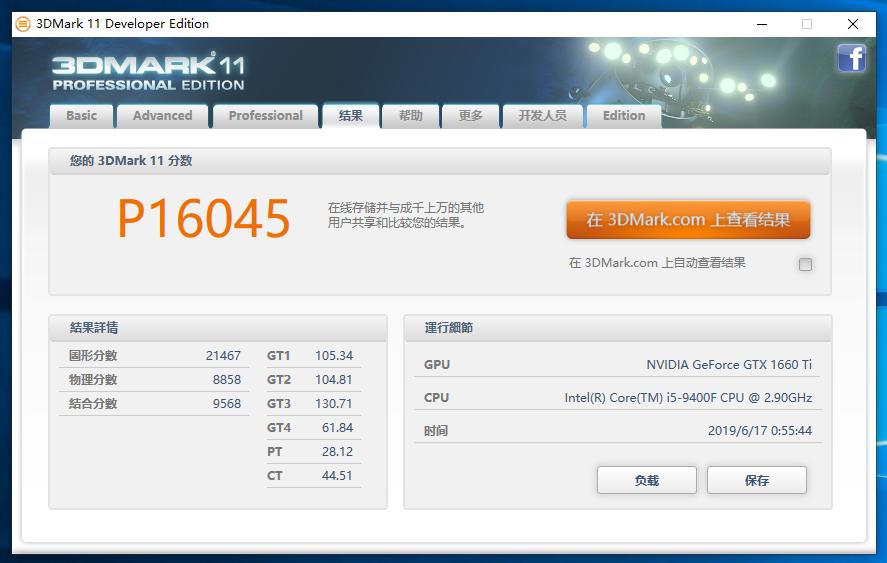Select GPU name NVIDIA GeForce GTX 1660 Ti
This screenshot has height=563, width=887.
click(x=729, y=365)
